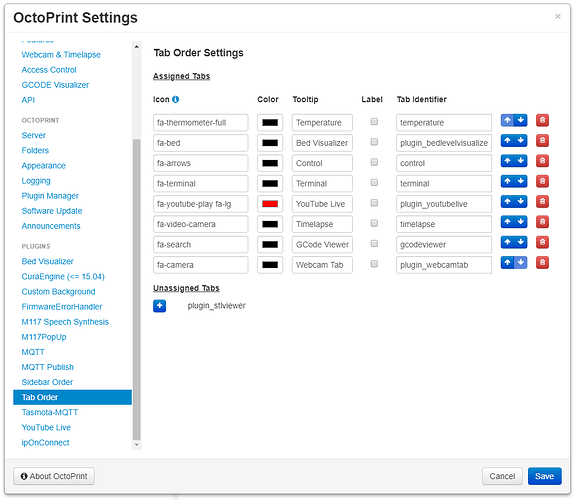The image size is (575, 500).
Task: Click the sidebar scrollbar down arrow
Action: (136, 445)
